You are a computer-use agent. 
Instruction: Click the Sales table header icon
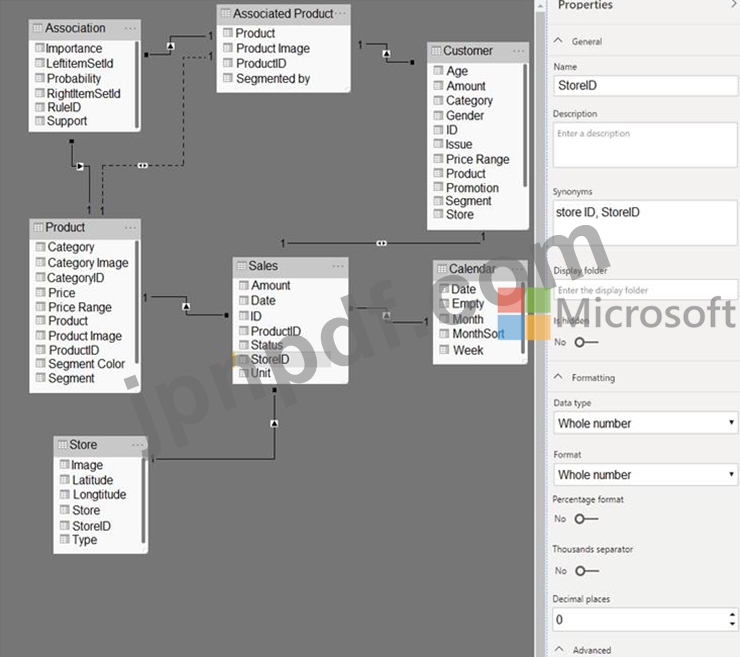(242, 266)
